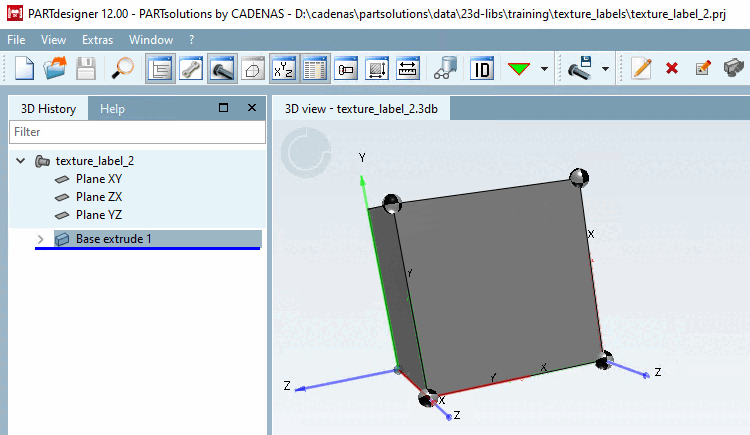Click the green downward triangle icon
This screenshot has height=435, width=750.
click(x=519, y=69)
